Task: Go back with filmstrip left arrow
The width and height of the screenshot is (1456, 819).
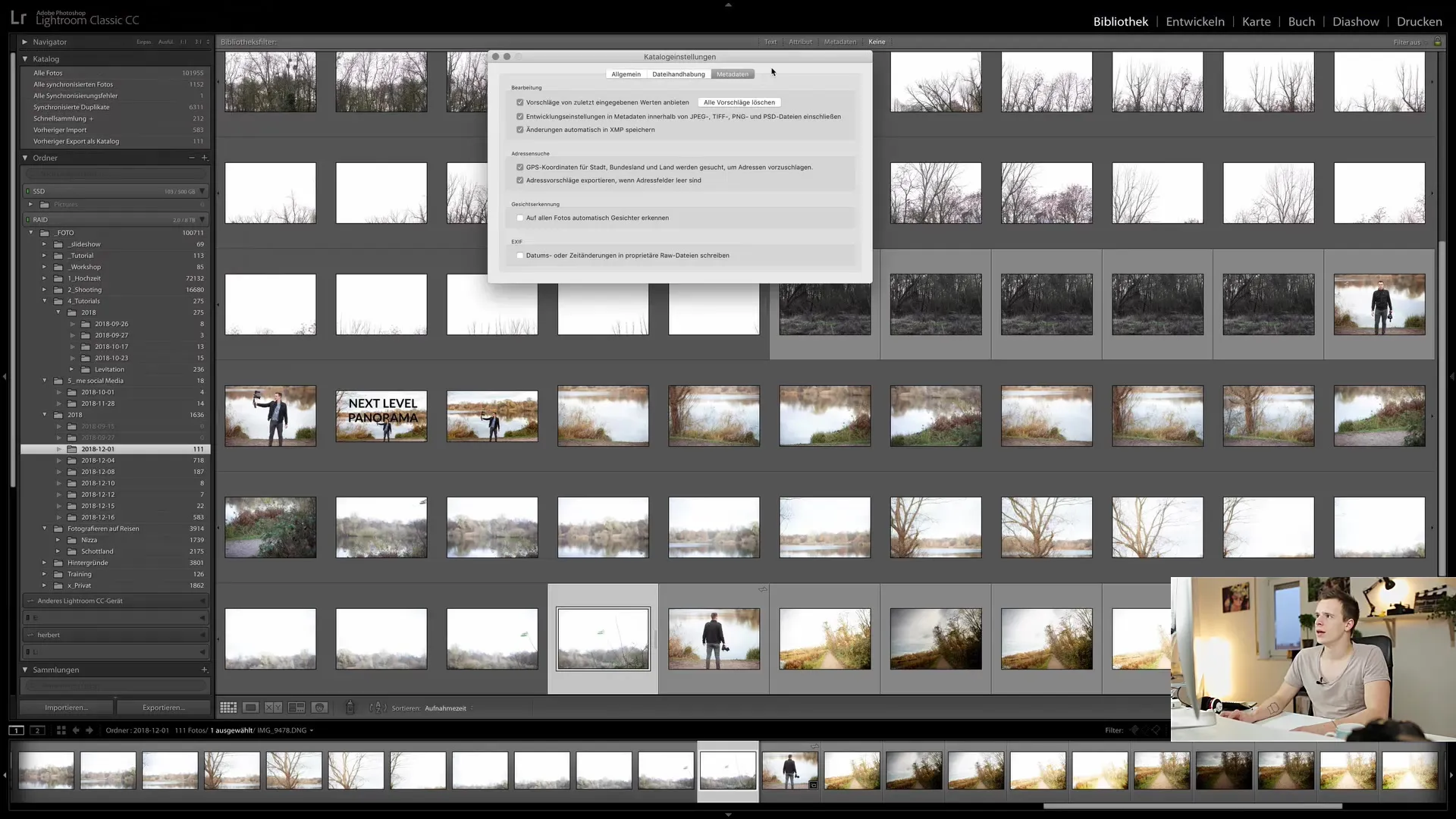Action: coord(76,730)
